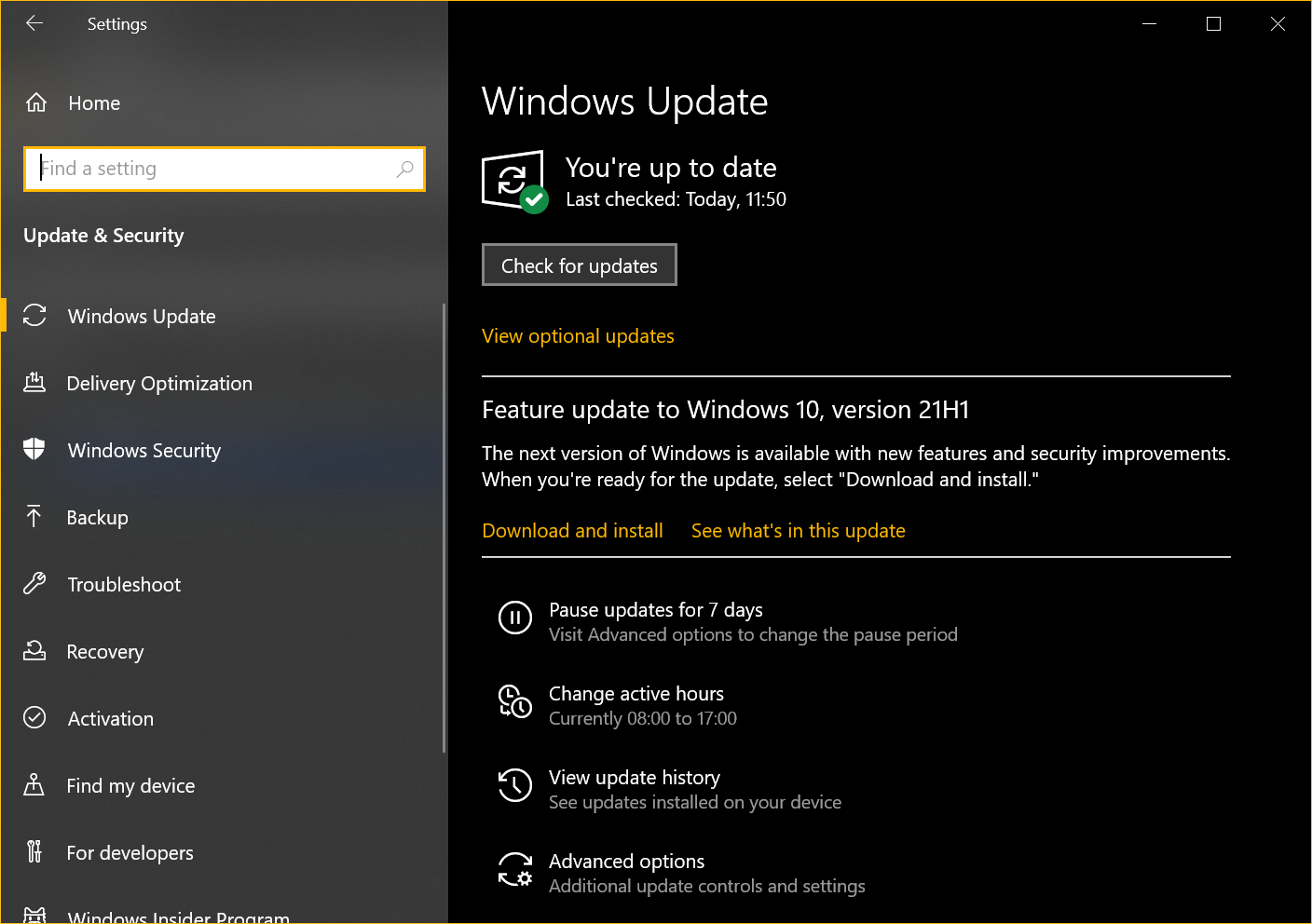The image size is (1312, 924).
Task: Minimize the Settings window
Action: [1149, 23]
